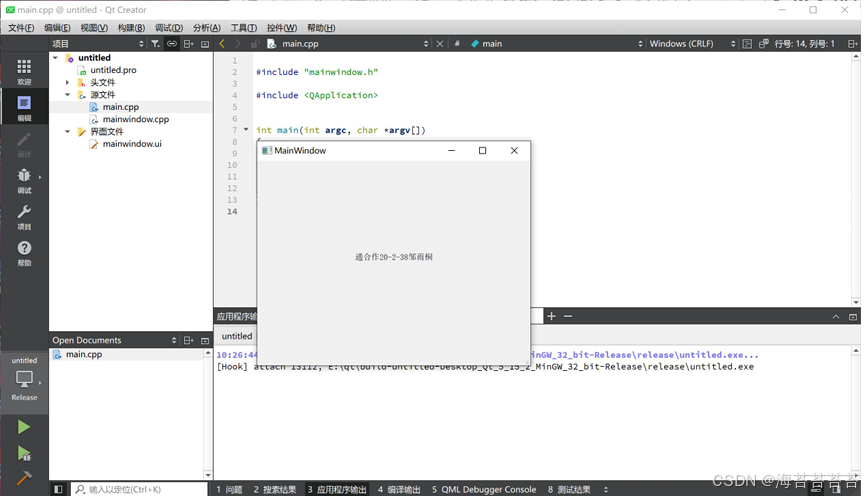Close the Open Documents panel
This screenshot has height=496, width=864.
[205, 340]
